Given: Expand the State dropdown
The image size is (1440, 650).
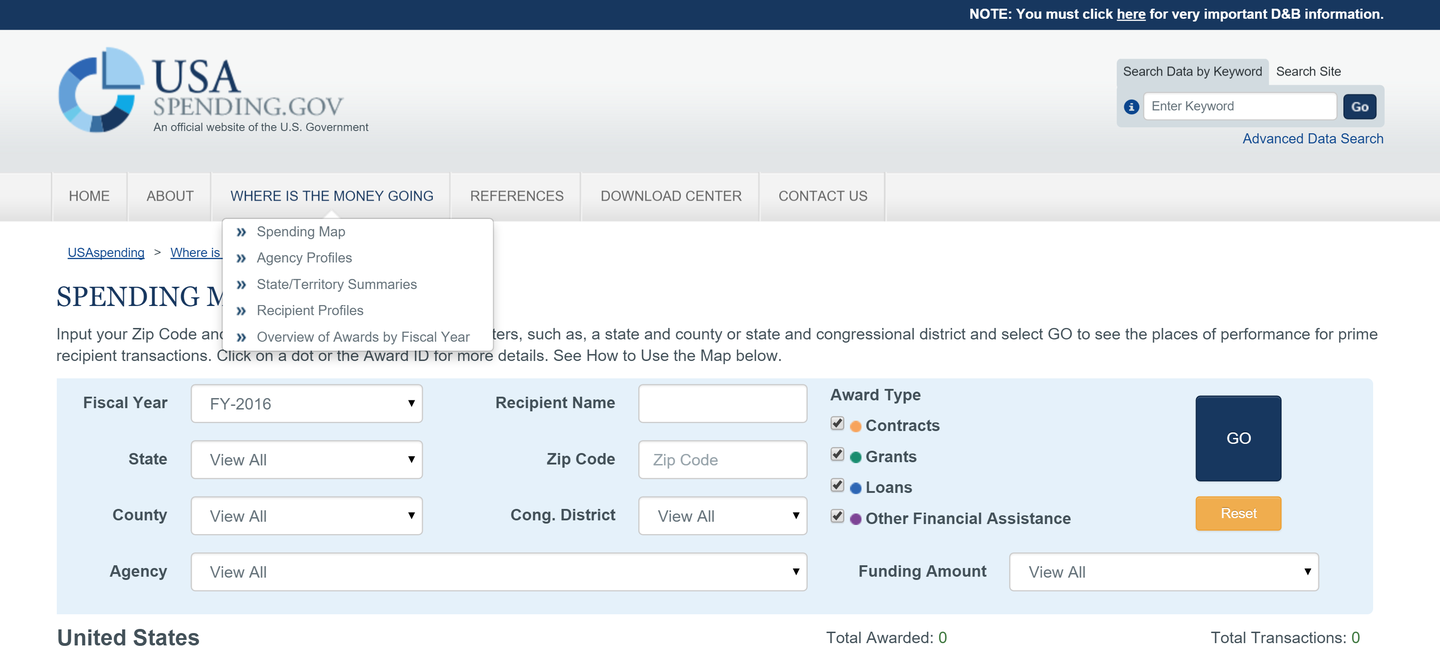Looking at the screenshot, I should pos(306,460).
